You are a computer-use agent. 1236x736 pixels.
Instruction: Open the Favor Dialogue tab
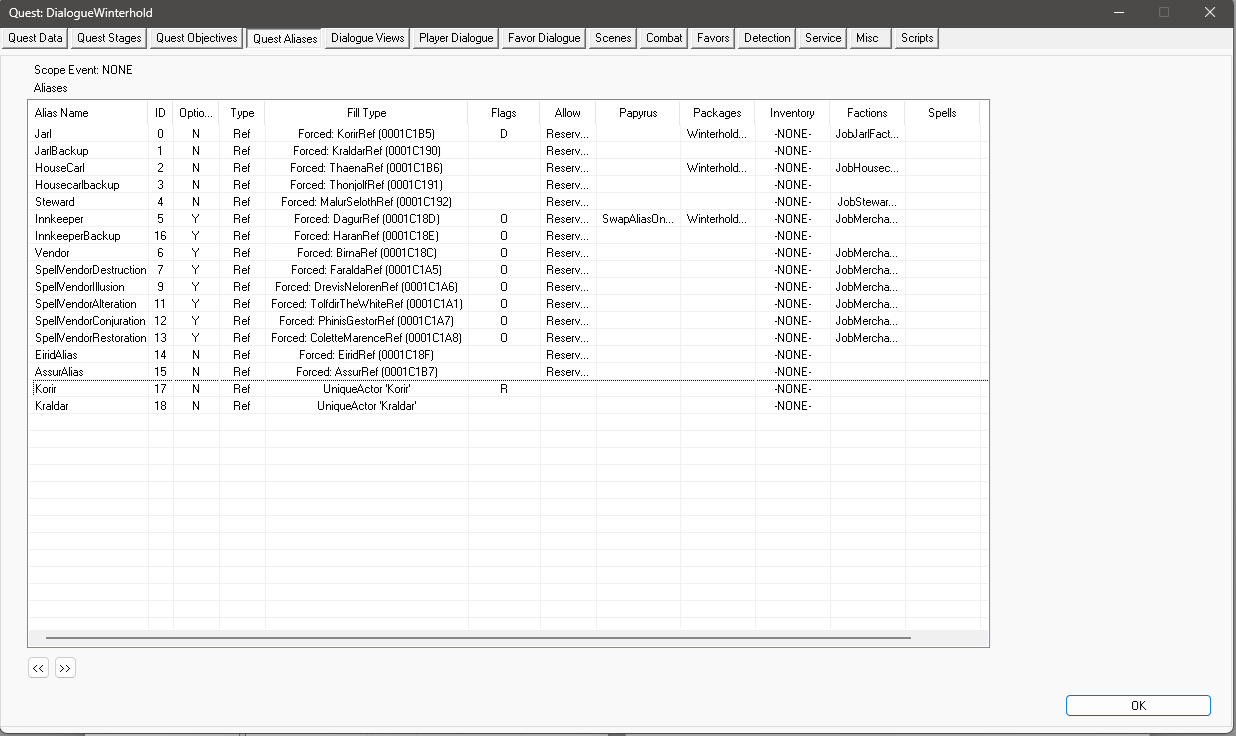pyautogui.click(x=544, y=38)
